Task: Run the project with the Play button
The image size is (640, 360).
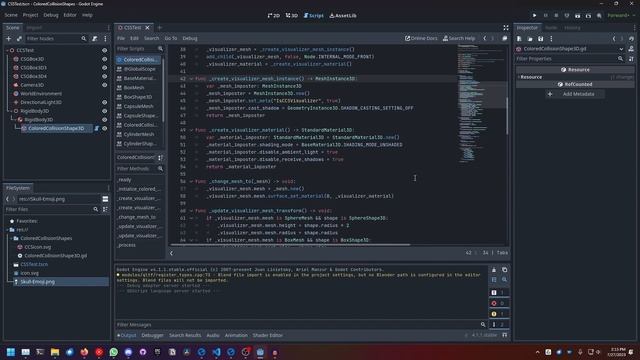Action: click(x=534, y=16)
